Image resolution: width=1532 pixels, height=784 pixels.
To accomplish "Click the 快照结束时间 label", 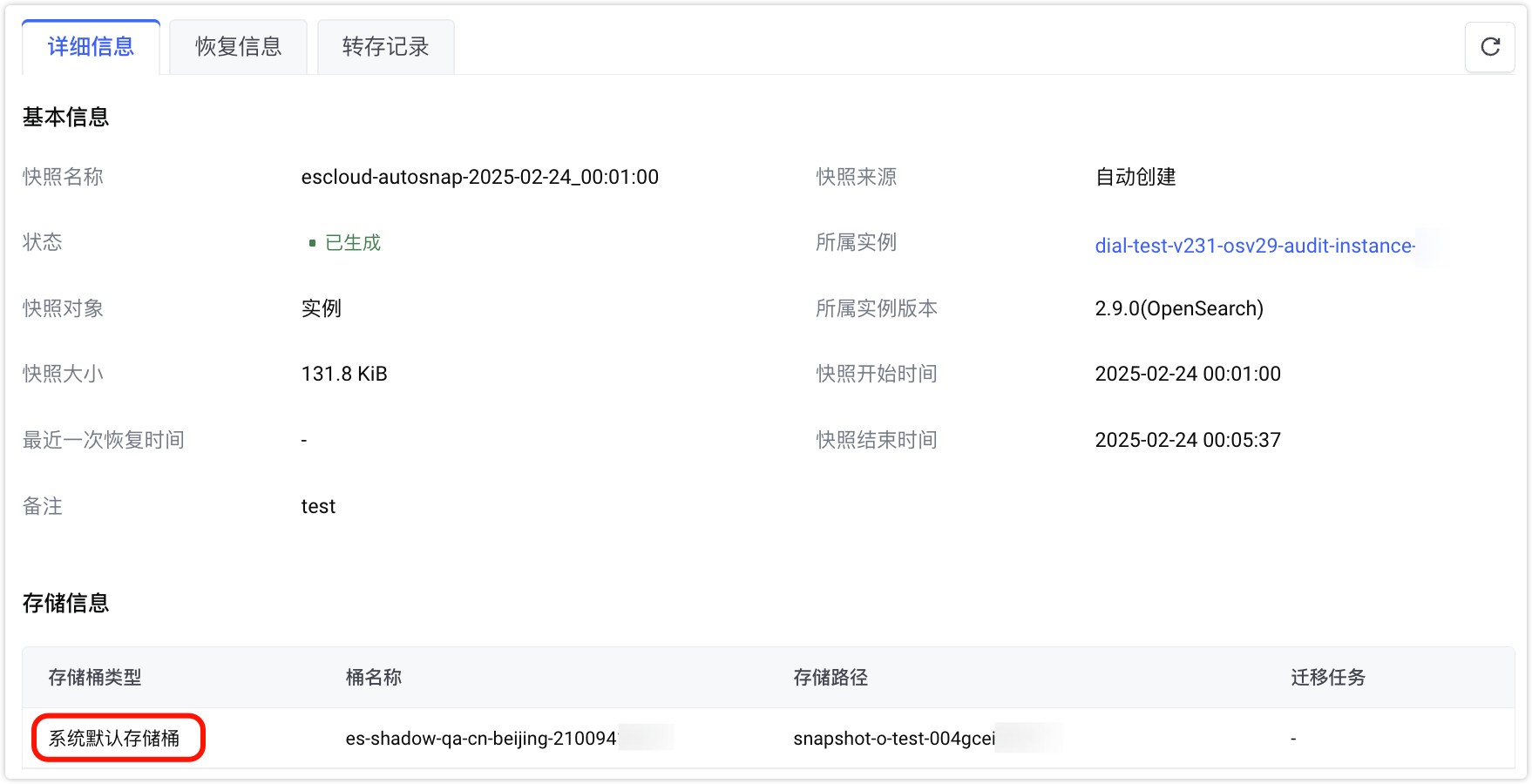I will [x=877, y=440].
